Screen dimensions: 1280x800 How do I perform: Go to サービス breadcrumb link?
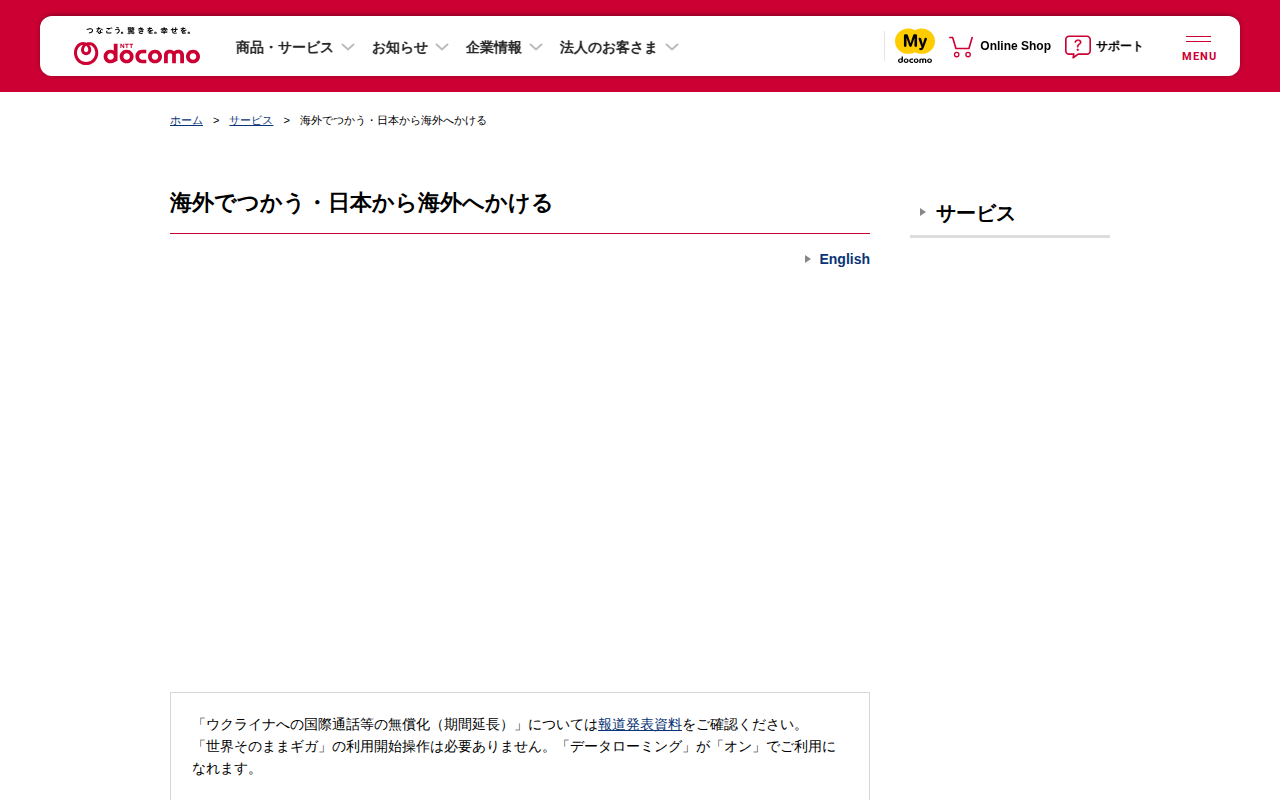251,120
